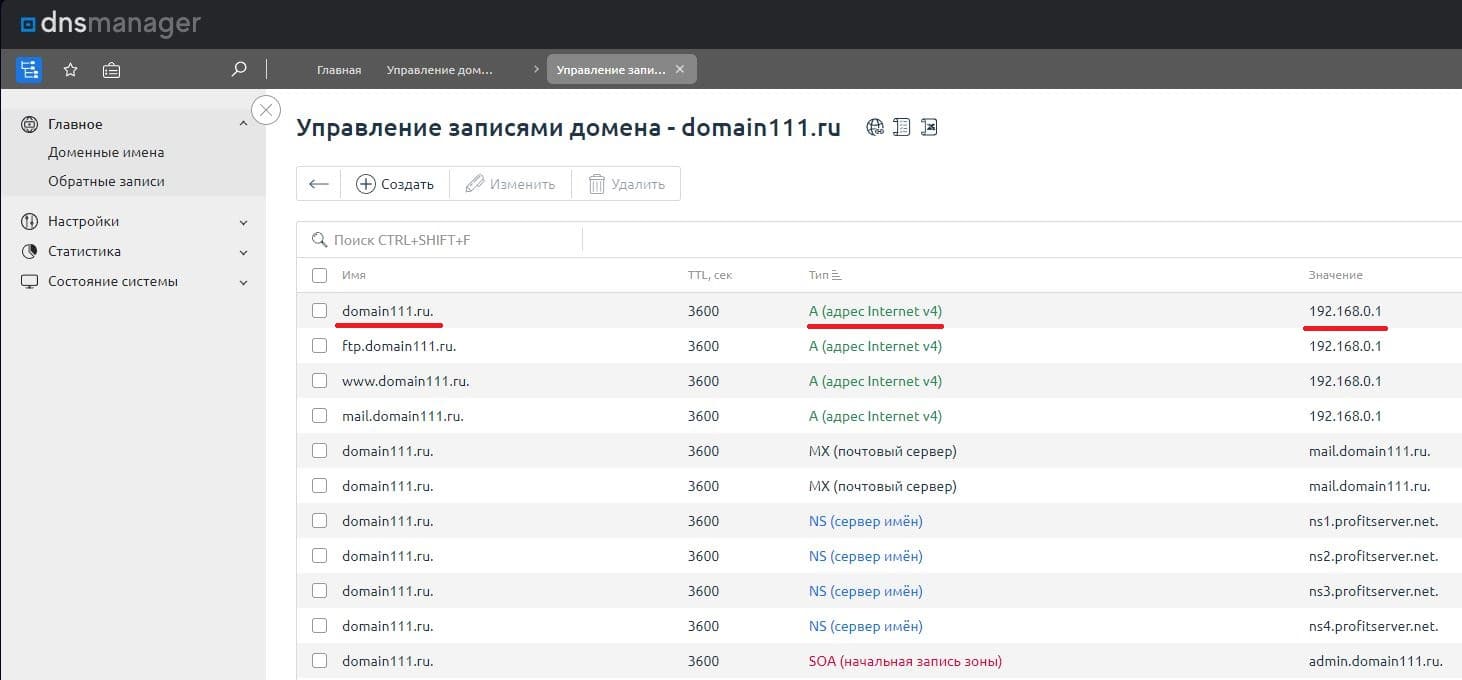Viewport: 1462px width, 680px height.
Task: Click the Удалить button
Action: click(x=626, y=184)
